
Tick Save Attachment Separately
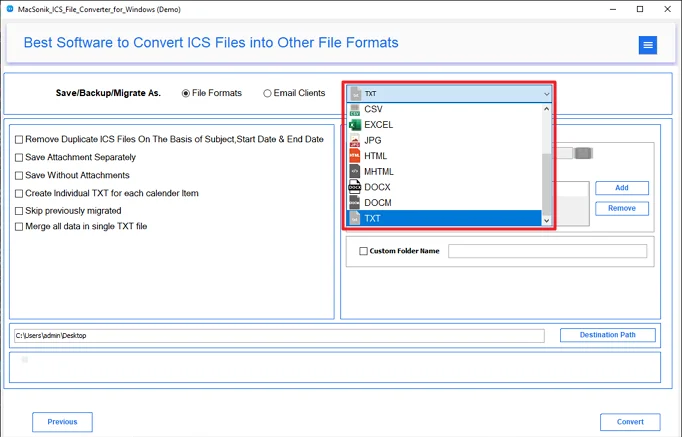(x=19, y=157)
